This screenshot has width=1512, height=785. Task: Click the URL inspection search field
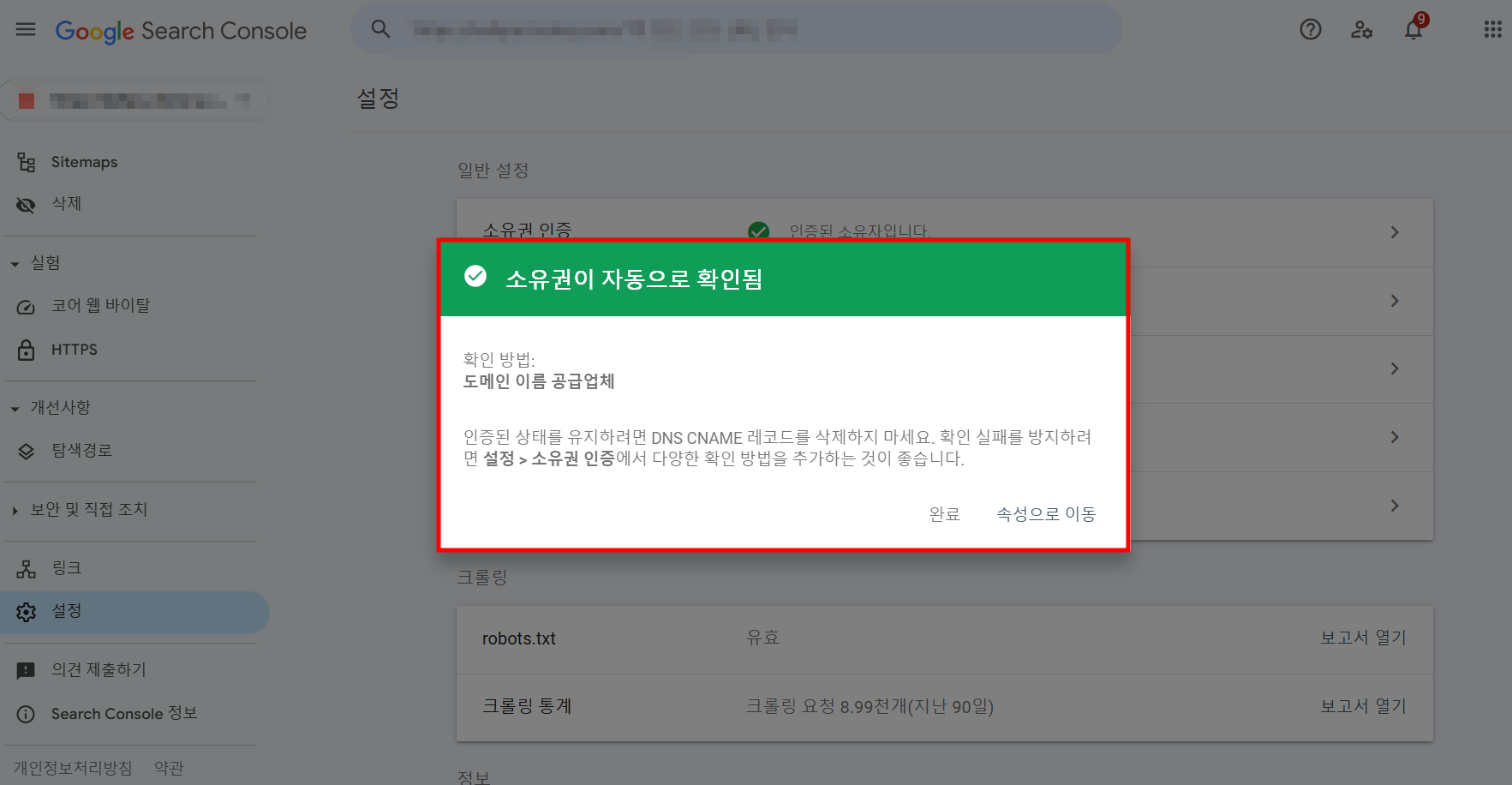point(737,29)
